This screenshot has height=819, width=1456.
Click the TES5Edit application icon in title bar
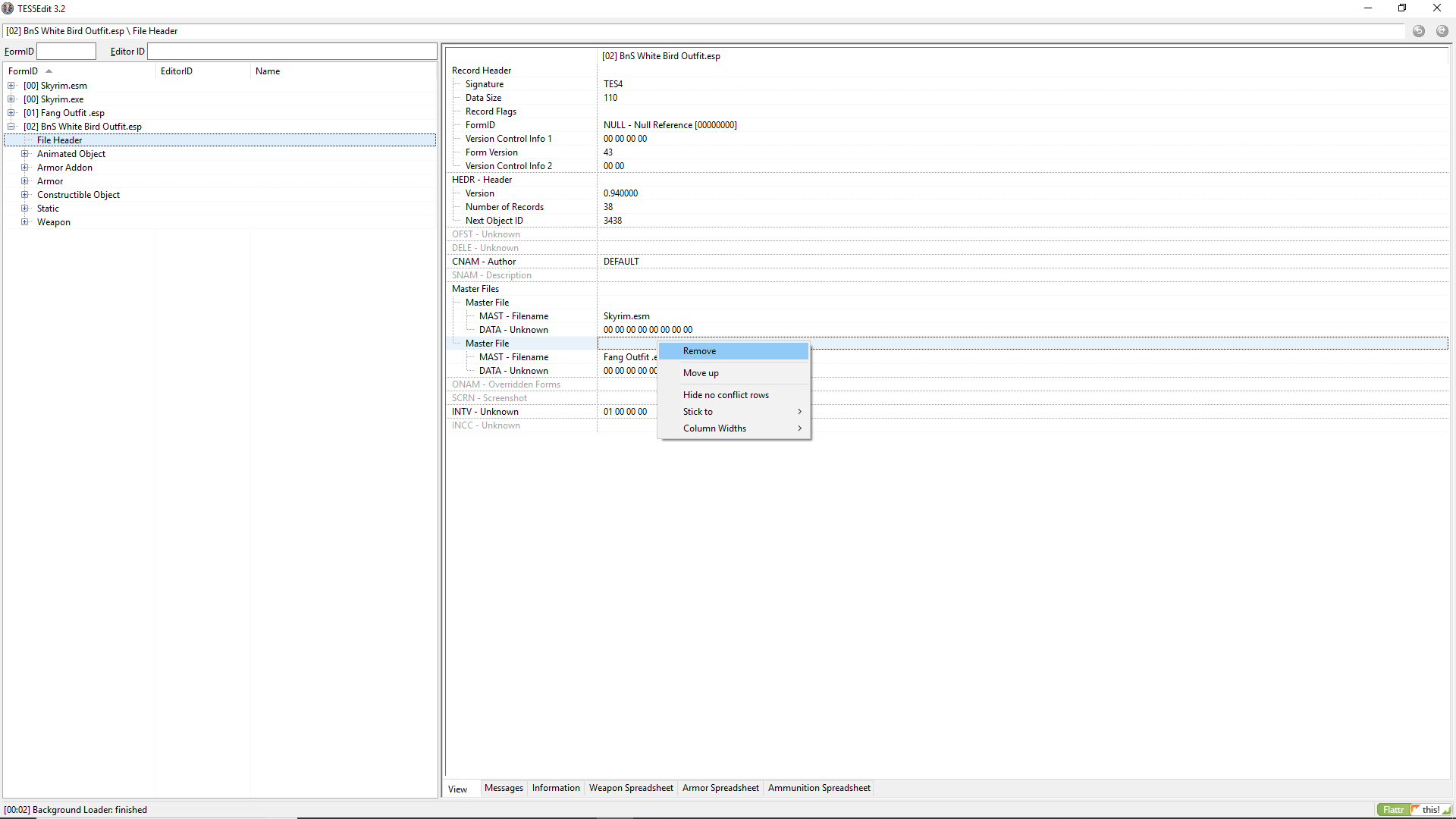click(x=8, y=8)
